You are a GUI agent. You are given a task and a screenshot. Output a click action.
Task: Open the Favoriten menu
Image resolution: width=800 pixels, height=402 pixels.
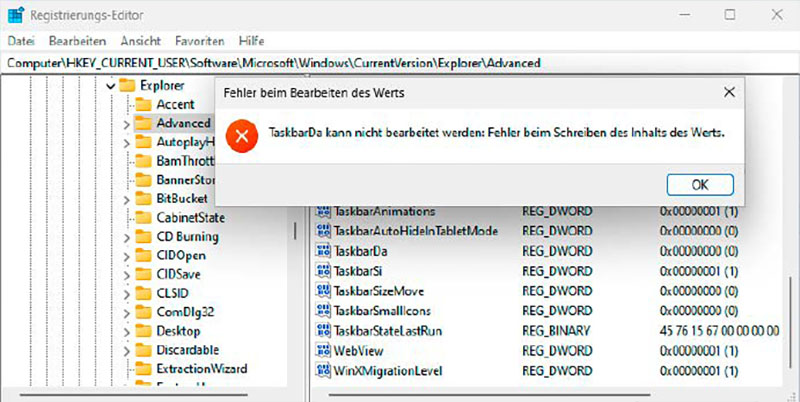pos(199,41)
